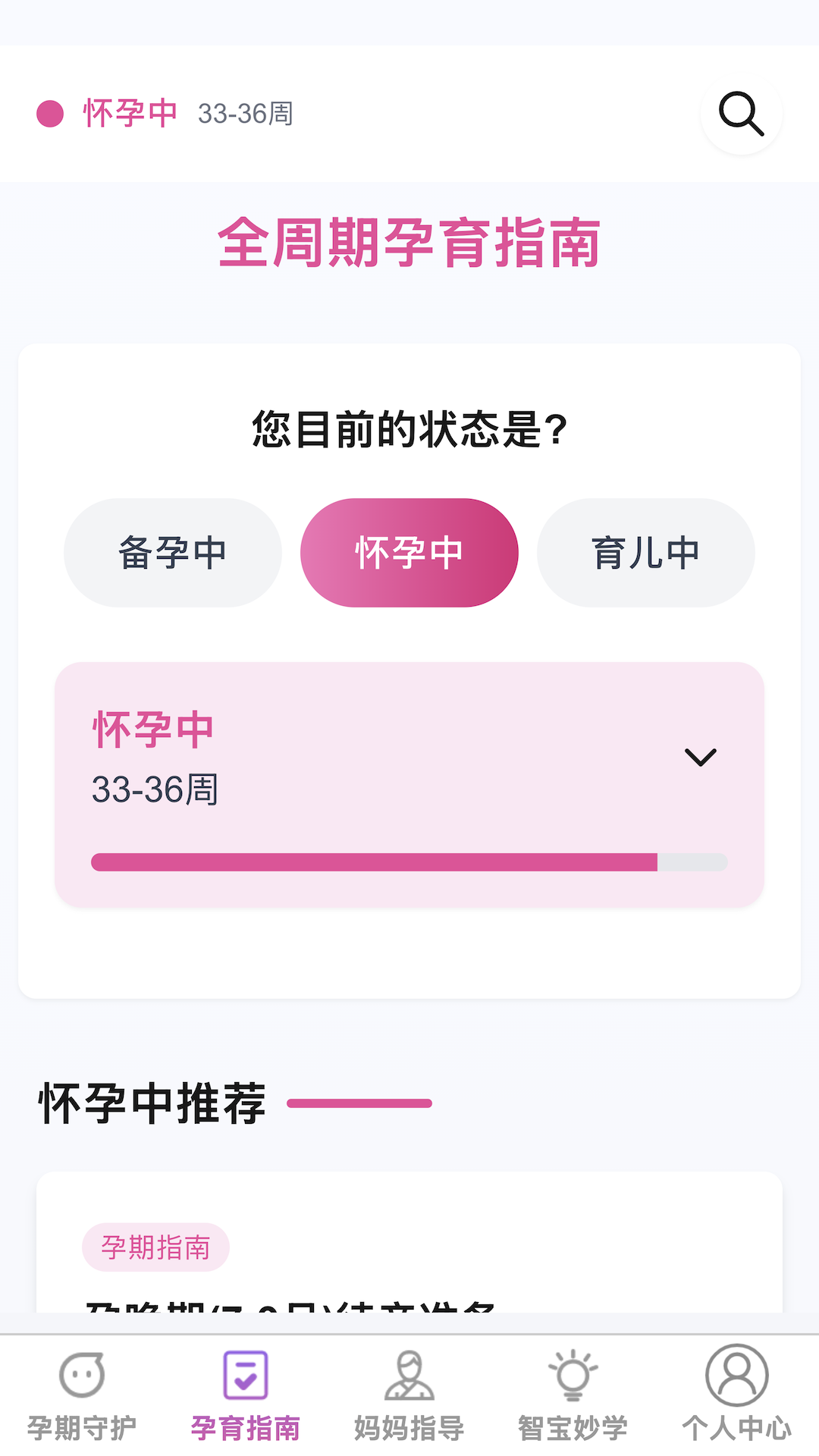Select the 怀孕中 status pill

409,553
